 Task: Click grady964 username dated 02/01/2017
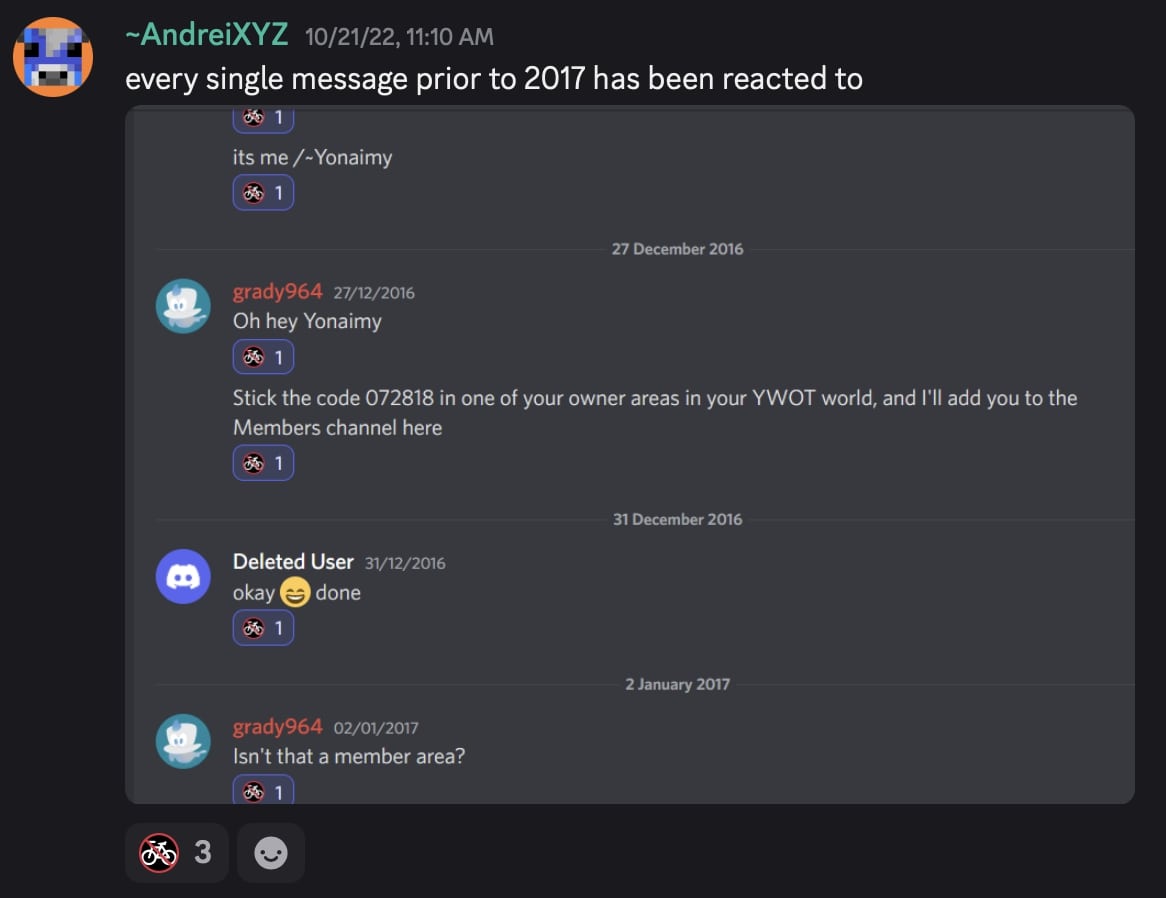coord(277,727)
